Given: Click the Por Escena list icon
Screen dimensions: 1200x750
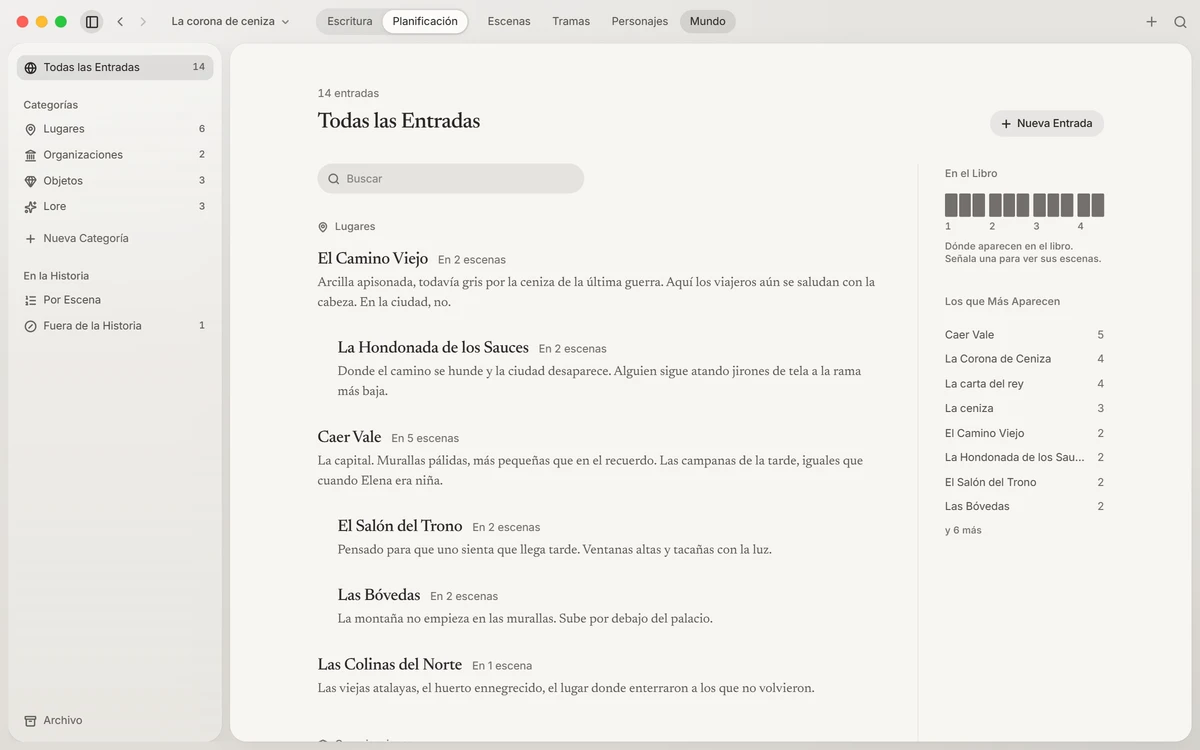Looking at the screenshot, I should [30, 300].
